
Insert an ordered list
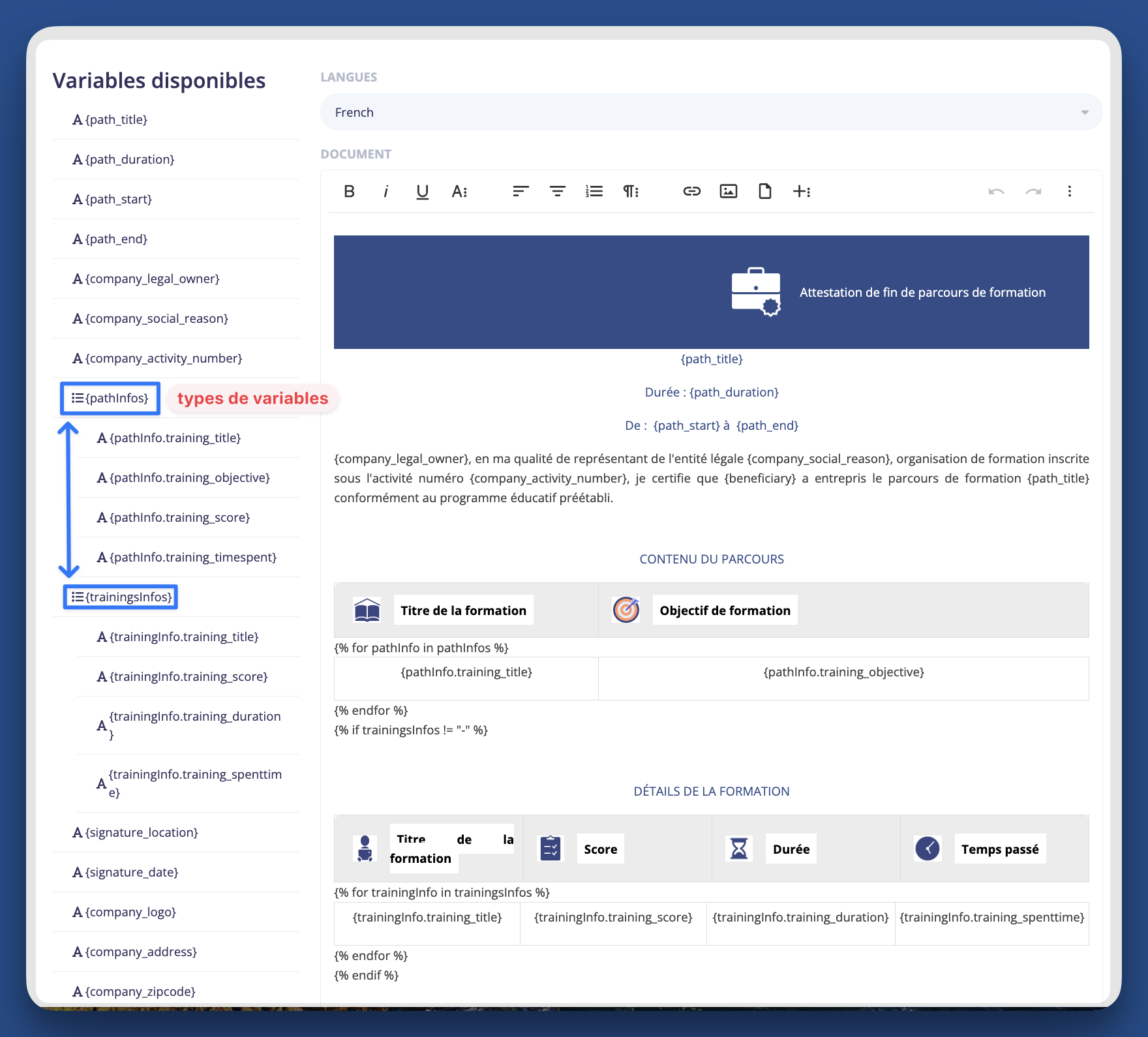click(594, 191)
